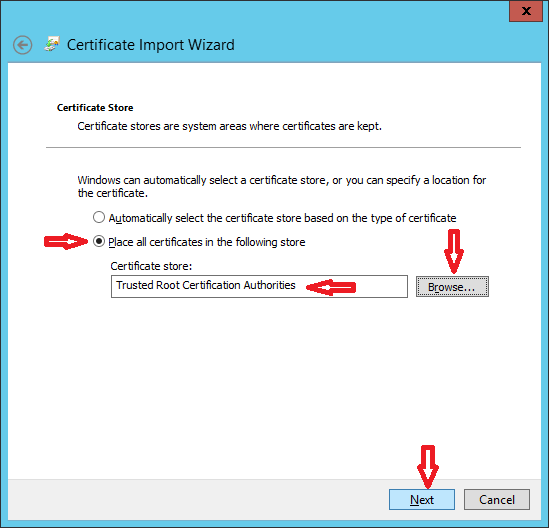Click the 'Place all certificates in the following store' label text
Viewport: 549px width, 528px height.
pyautogui.click(x=207, y=242)
